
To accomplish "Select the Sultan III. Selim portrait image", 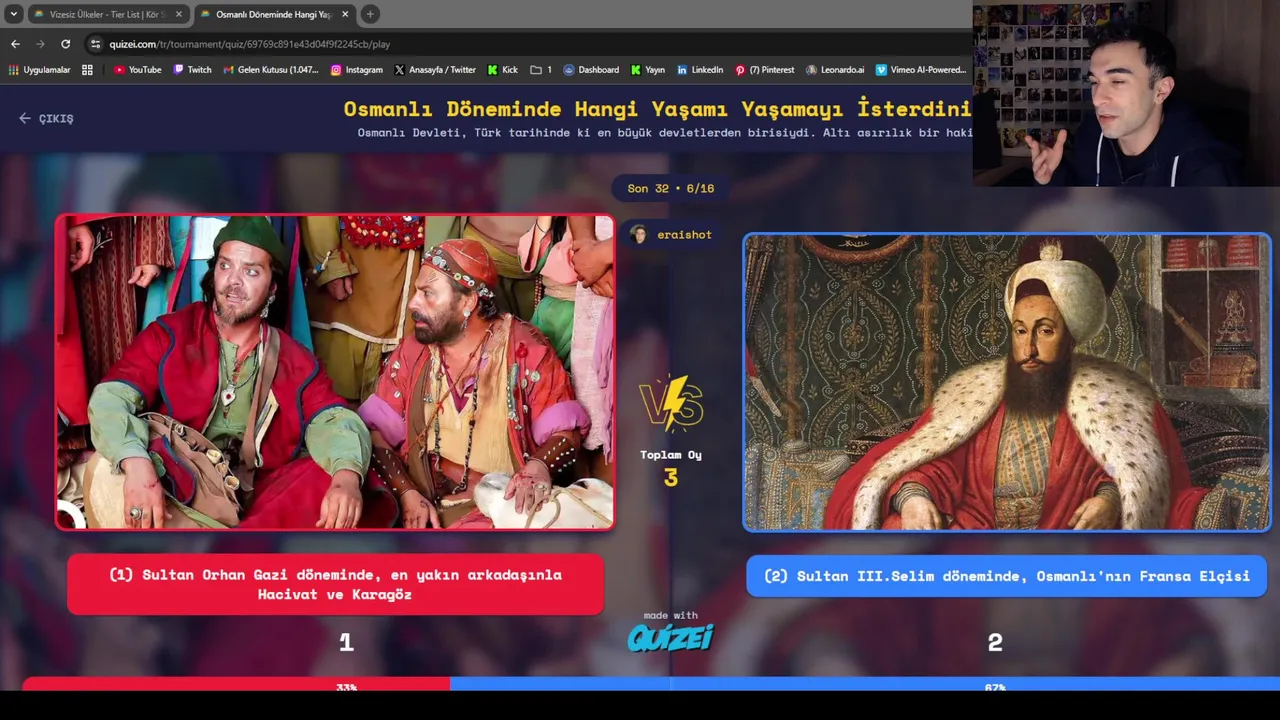I will pos(1007,382).
